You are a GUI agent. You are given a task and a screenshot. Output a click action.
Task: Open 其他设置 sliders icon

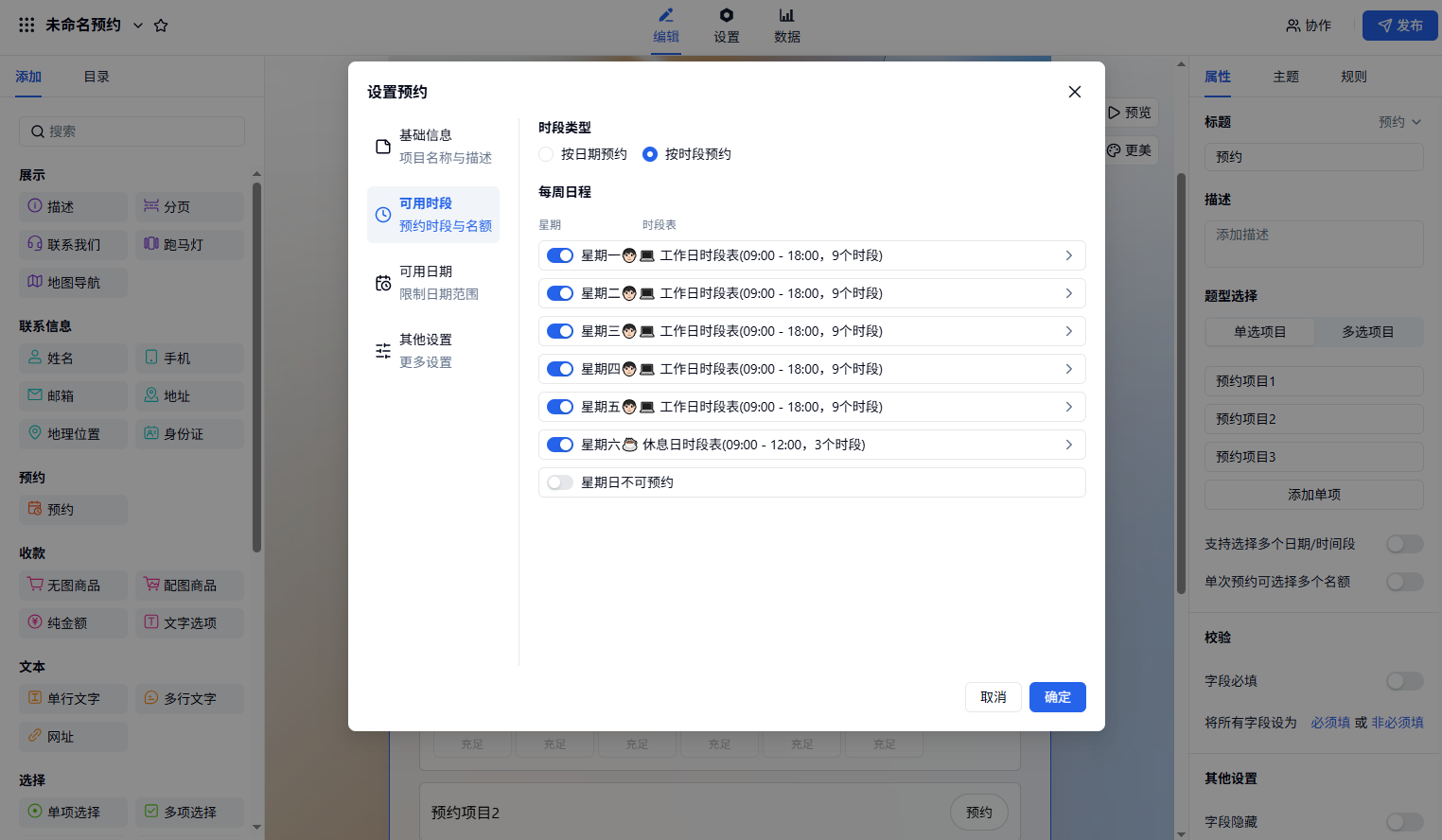[383, 351]
